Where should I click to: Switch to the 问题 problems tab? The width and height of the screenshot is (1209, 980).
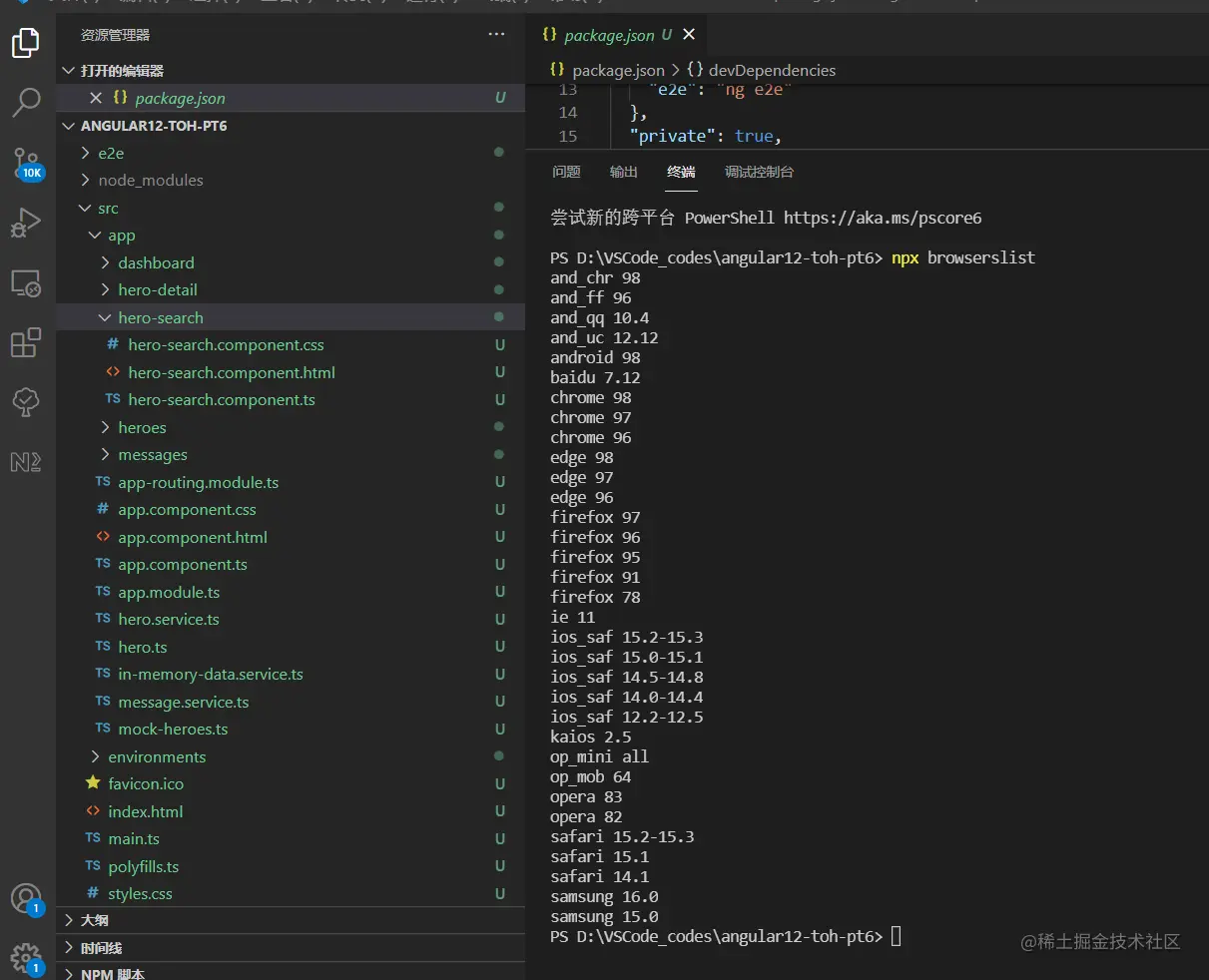(566, 172)
